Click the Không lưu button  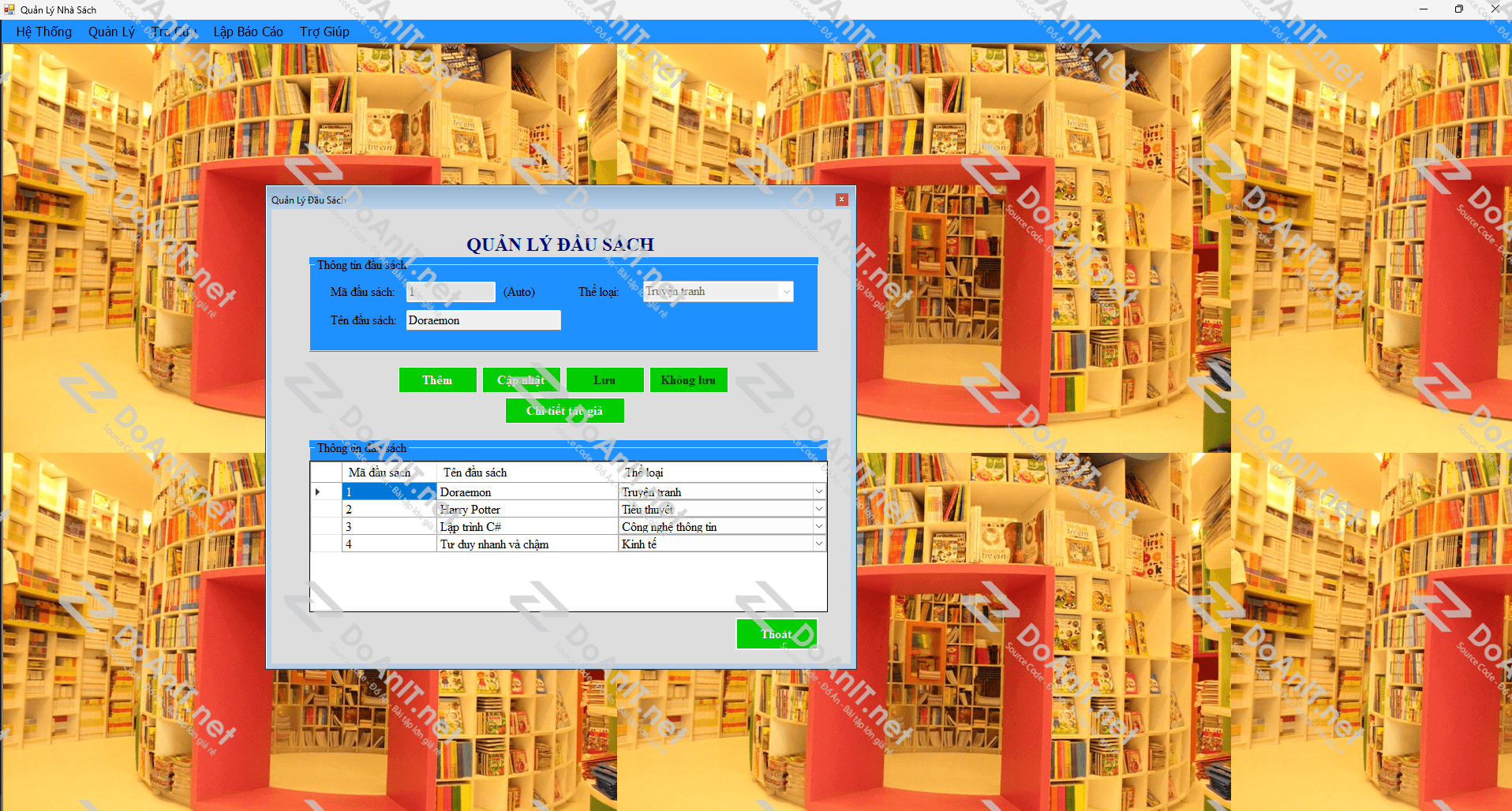click(x=688, y=380)
